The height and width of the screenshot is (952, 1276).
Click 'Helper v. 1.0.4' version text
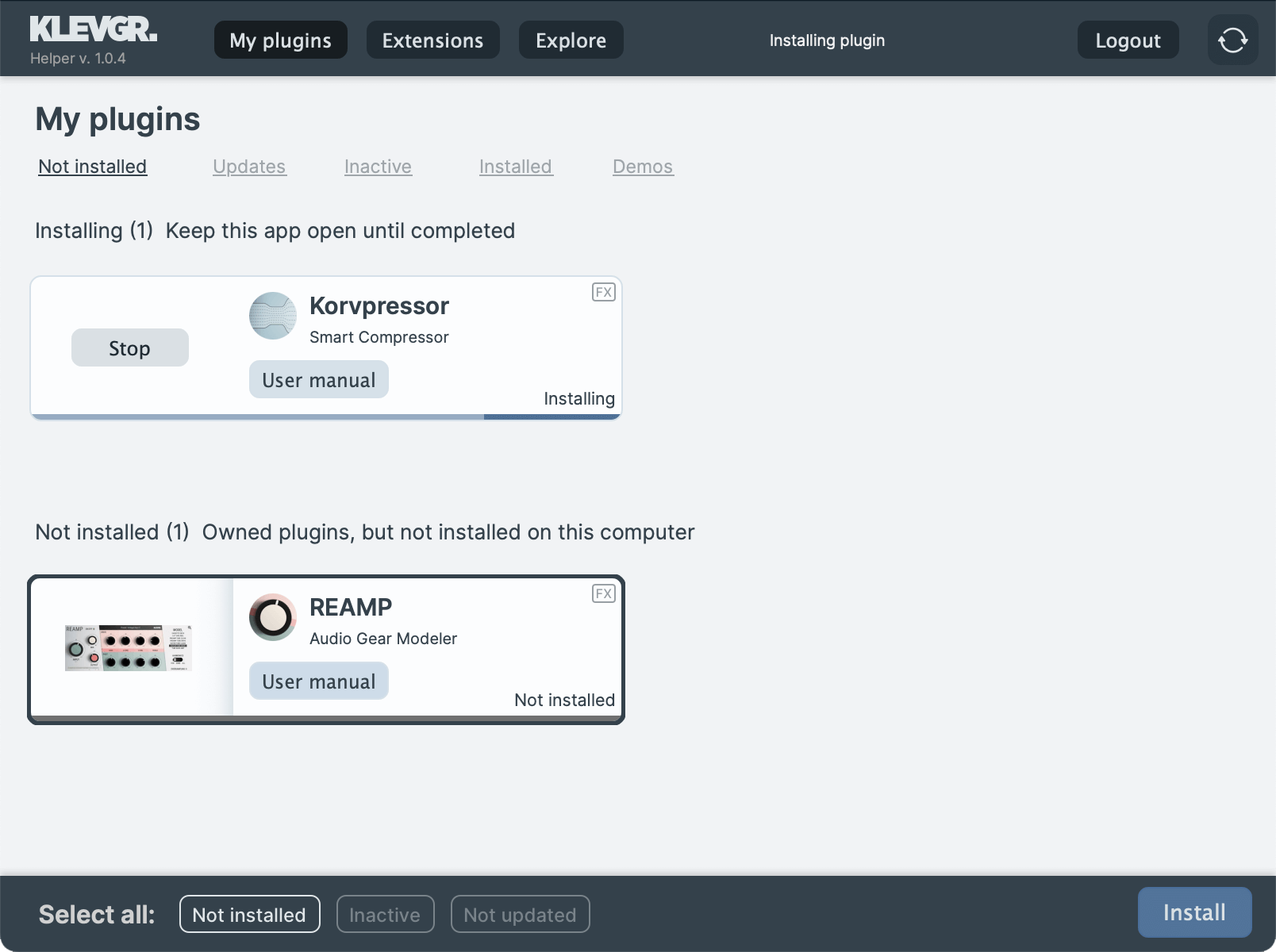coord(78,59)
